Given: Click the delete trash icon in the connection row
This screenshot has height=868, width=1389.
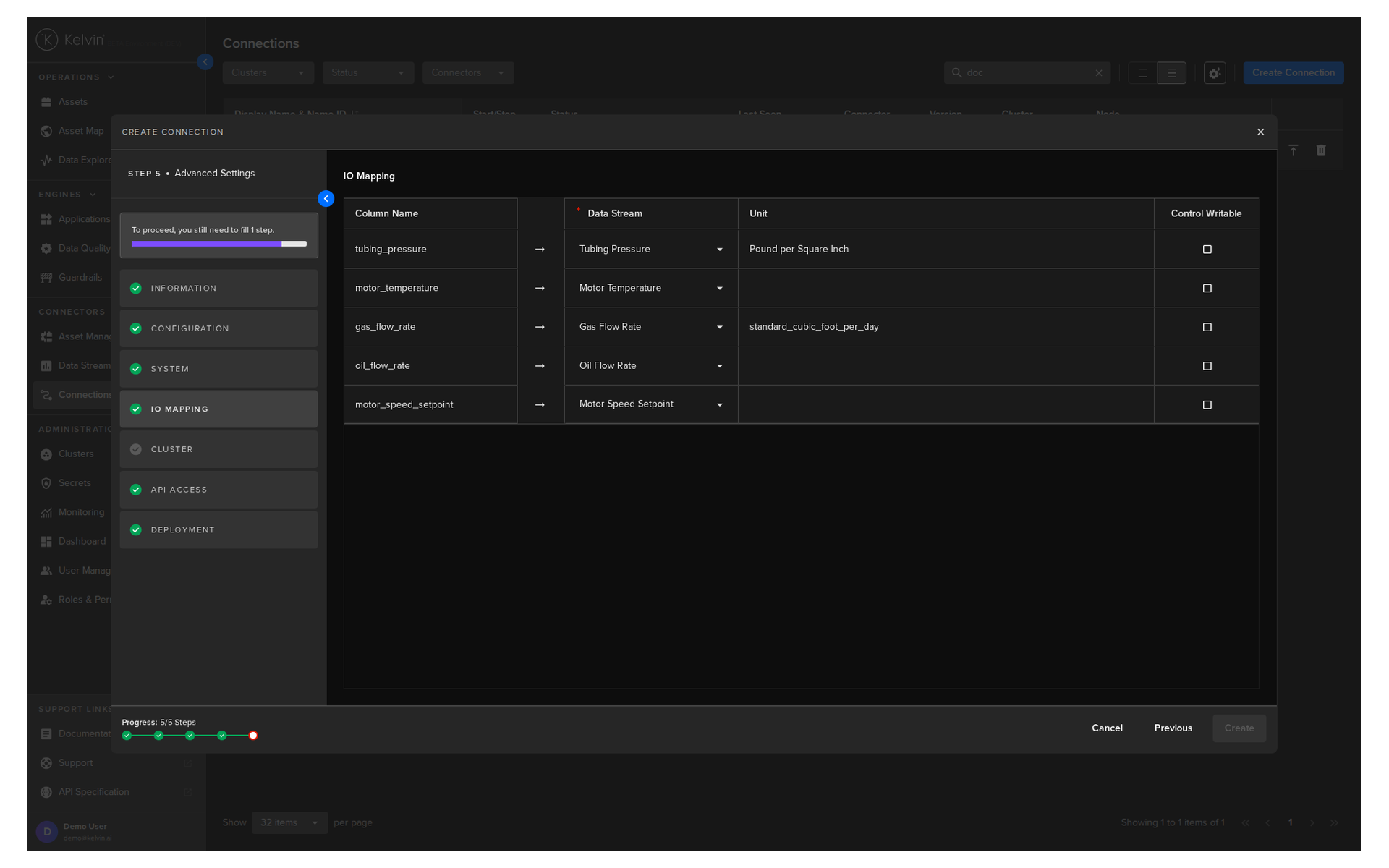Looking at the screenshot, I should (1321, 150).
